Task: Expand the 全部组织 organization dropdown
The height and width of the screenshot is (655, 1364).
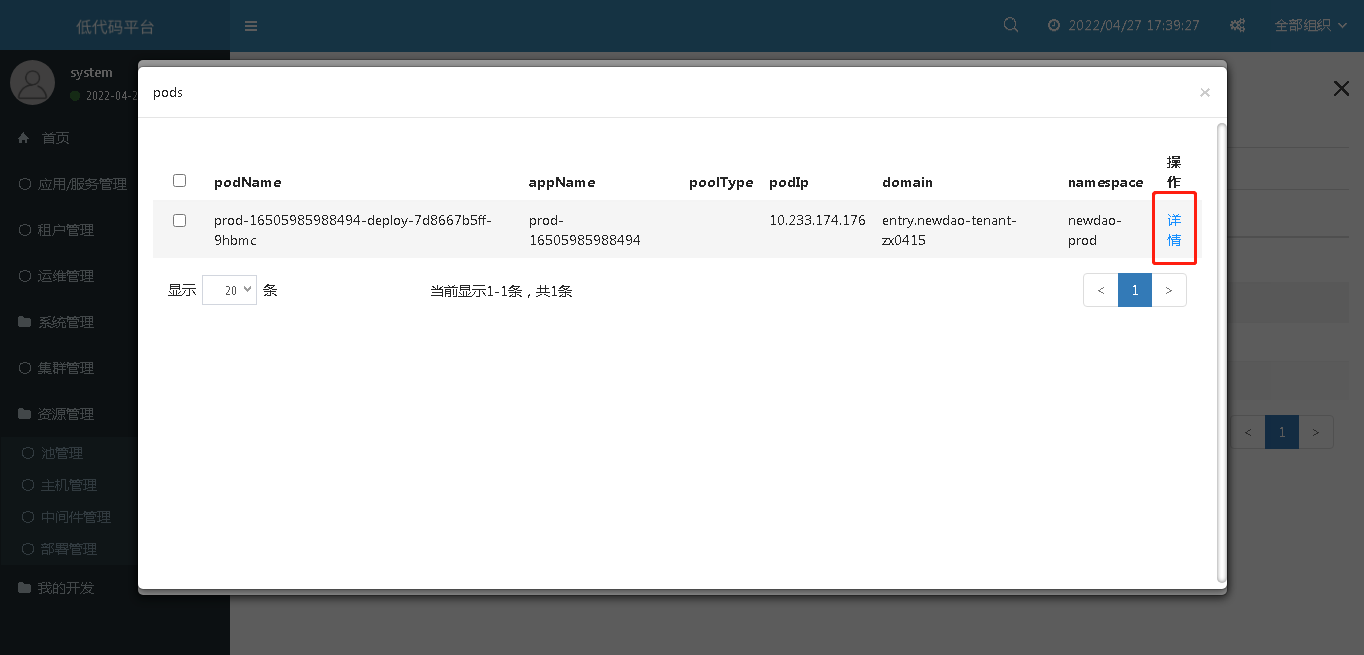Action: 1311,26
